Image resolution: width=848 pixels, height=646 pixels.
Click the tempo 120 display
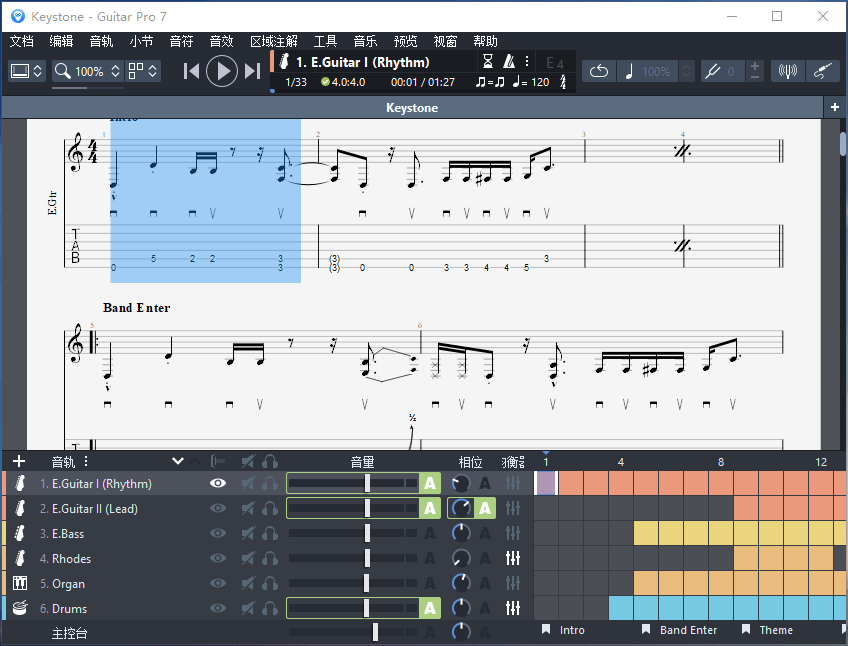[531, 82]
